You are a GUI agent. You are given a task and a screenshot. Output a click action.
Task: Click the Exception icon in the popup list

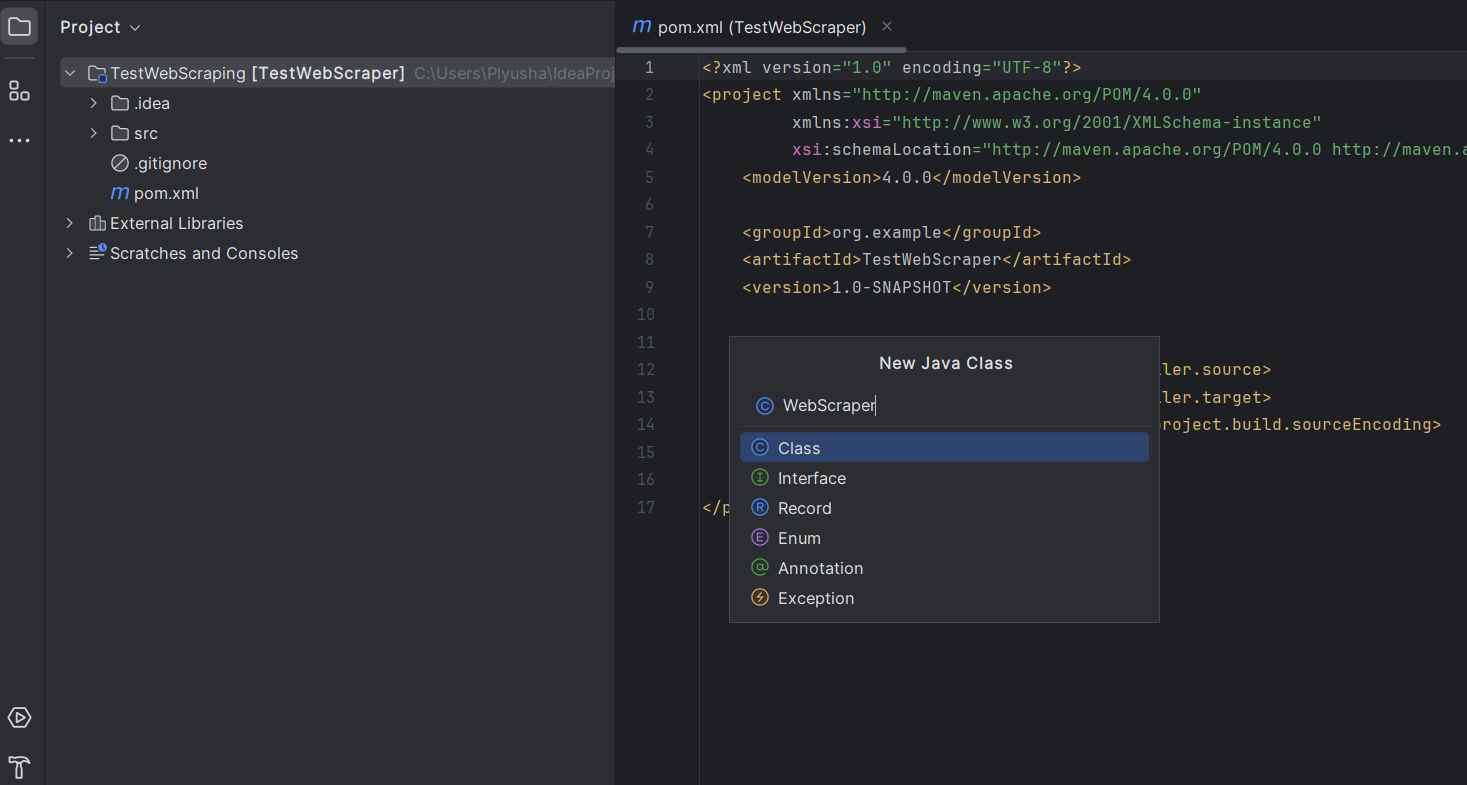coord(760,598)
